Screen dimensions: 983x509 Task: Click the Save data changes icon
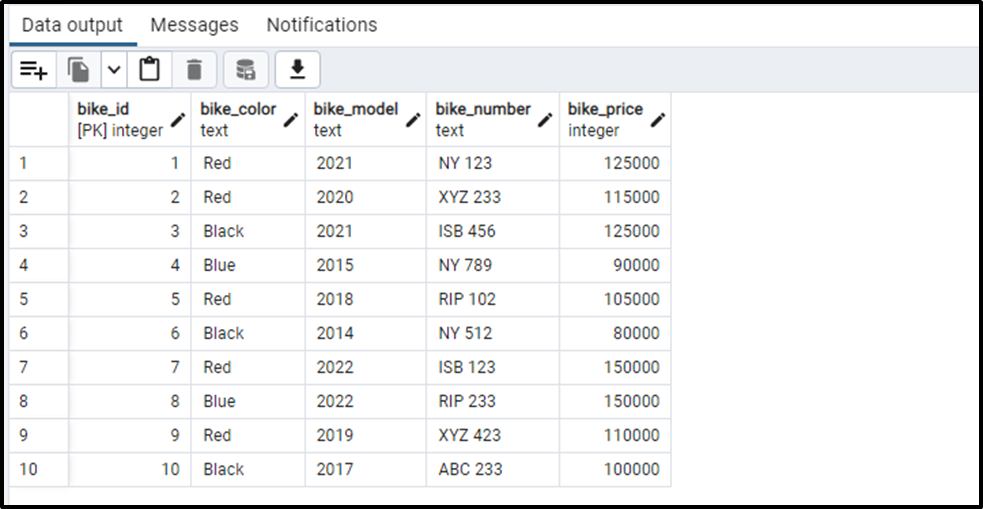coord(245,70)
